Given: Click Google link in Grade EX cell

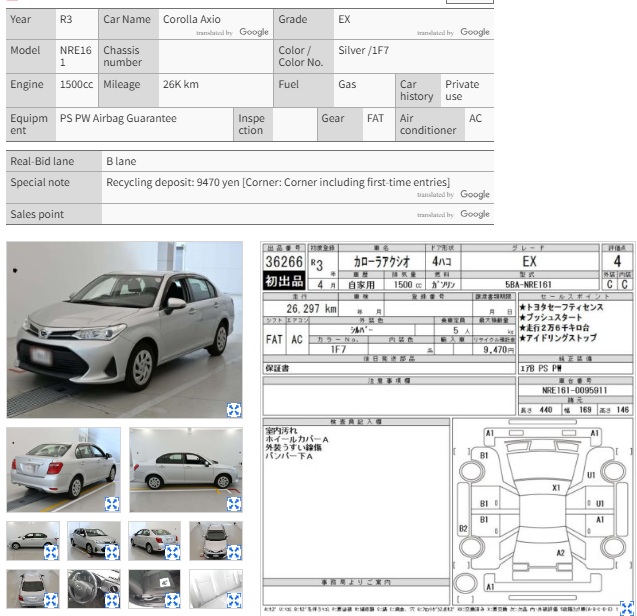Looking at the screenshot, I should pyautogui.click(x=475, y=32).
